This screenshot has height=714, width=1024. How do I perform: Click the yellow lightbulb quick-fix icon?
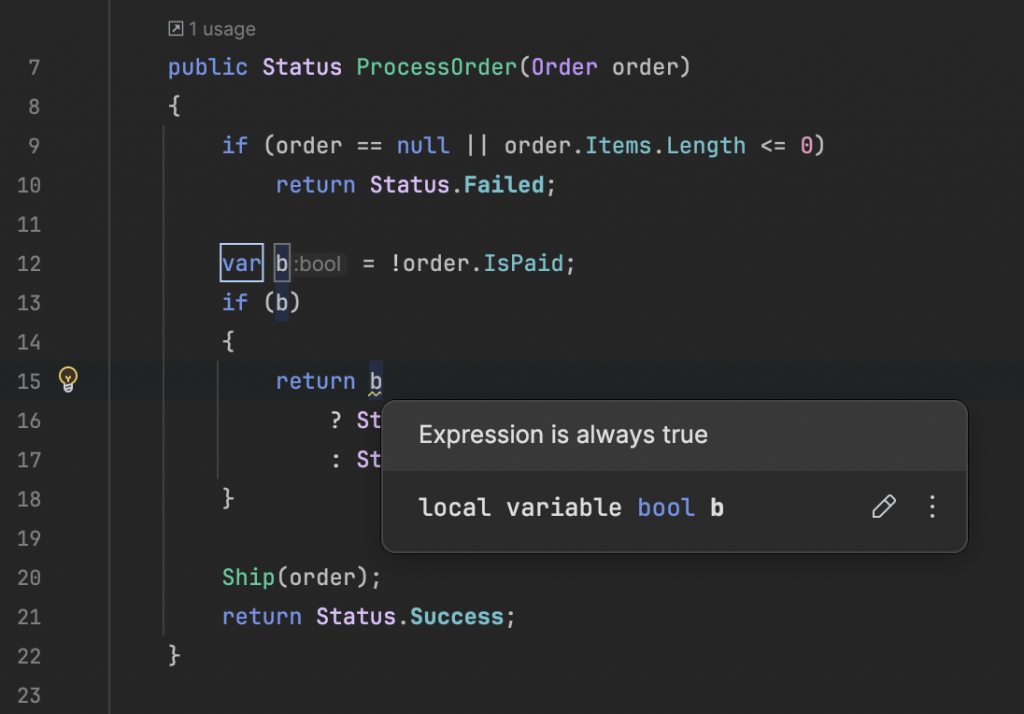(68, 379)
